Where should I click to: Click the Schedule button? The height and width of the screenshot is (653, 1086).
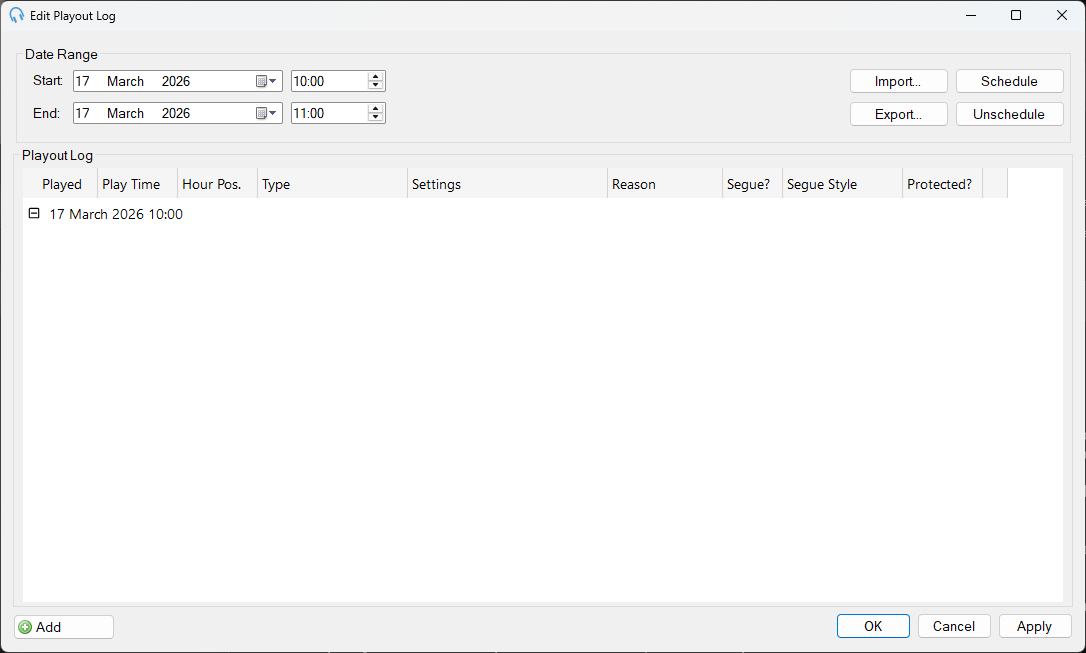[1009, 81]
